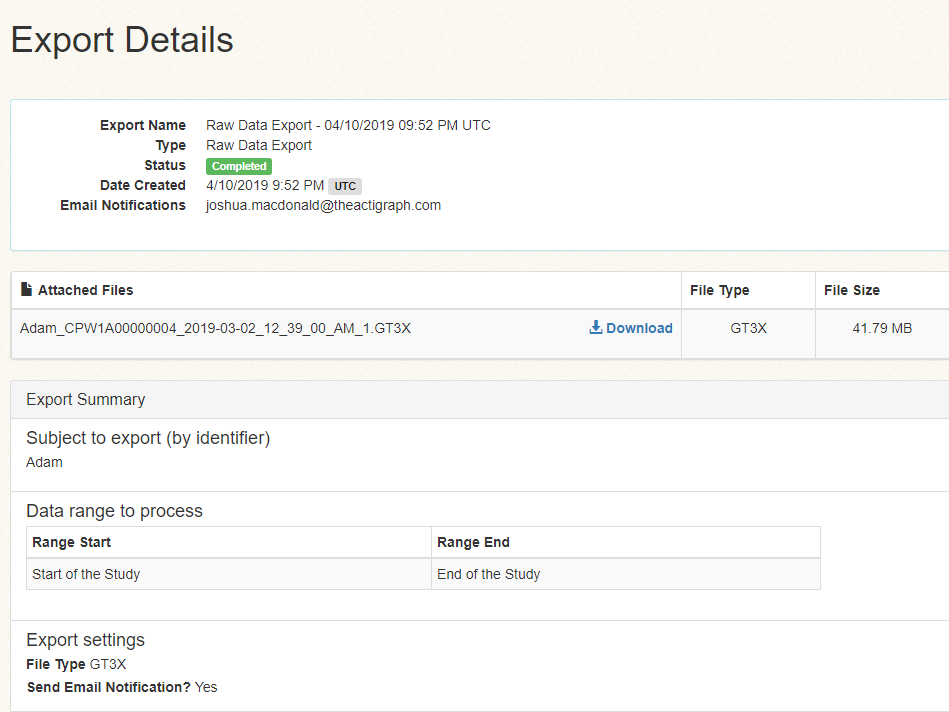The height and width of the screenshot is (712, 949).
Task: Select the End of the Study cell
Action: pyautogui.click(x=488, y=574)
